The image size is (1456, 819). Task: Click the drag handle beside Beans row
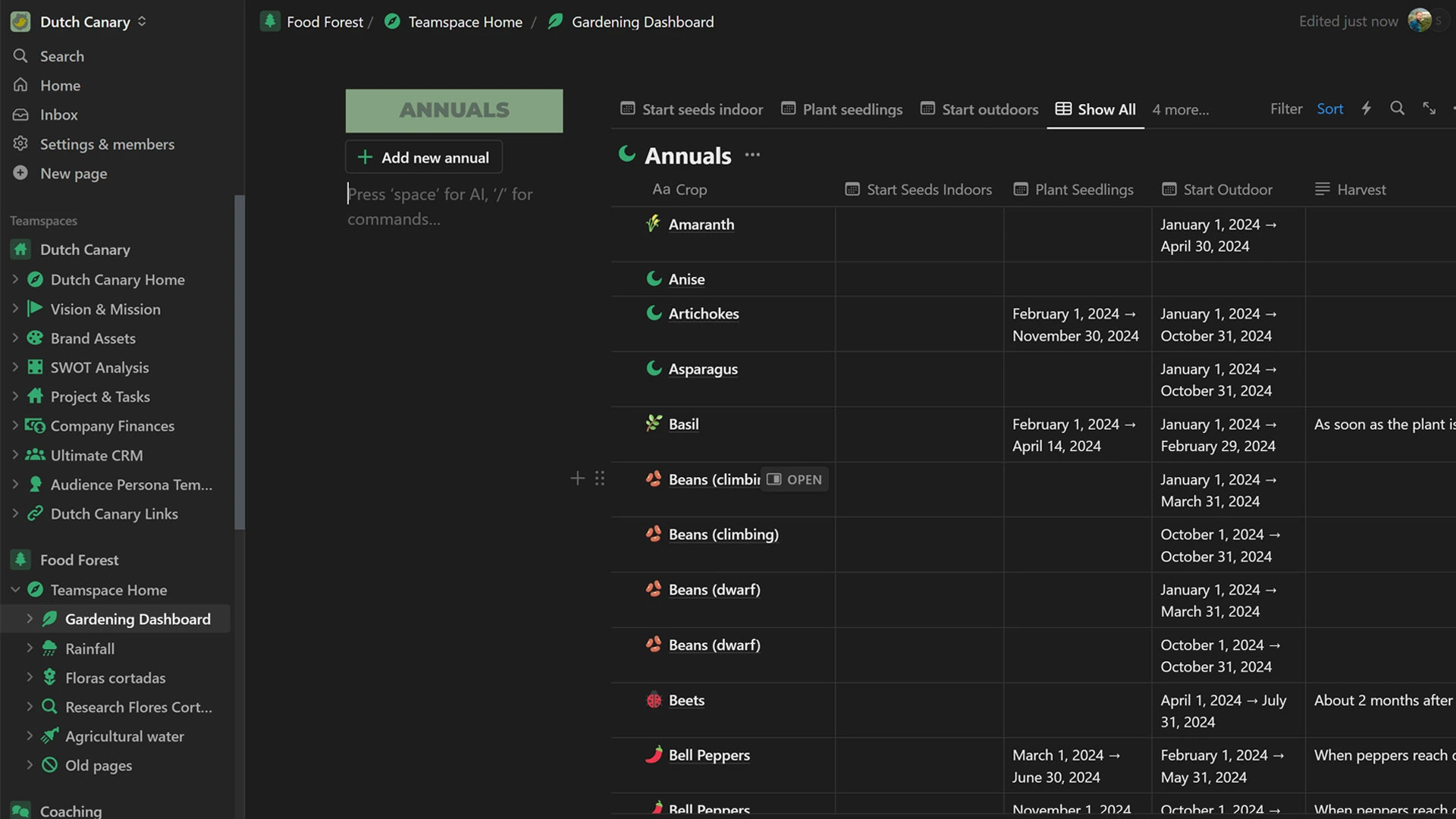[x=600, y=479]
